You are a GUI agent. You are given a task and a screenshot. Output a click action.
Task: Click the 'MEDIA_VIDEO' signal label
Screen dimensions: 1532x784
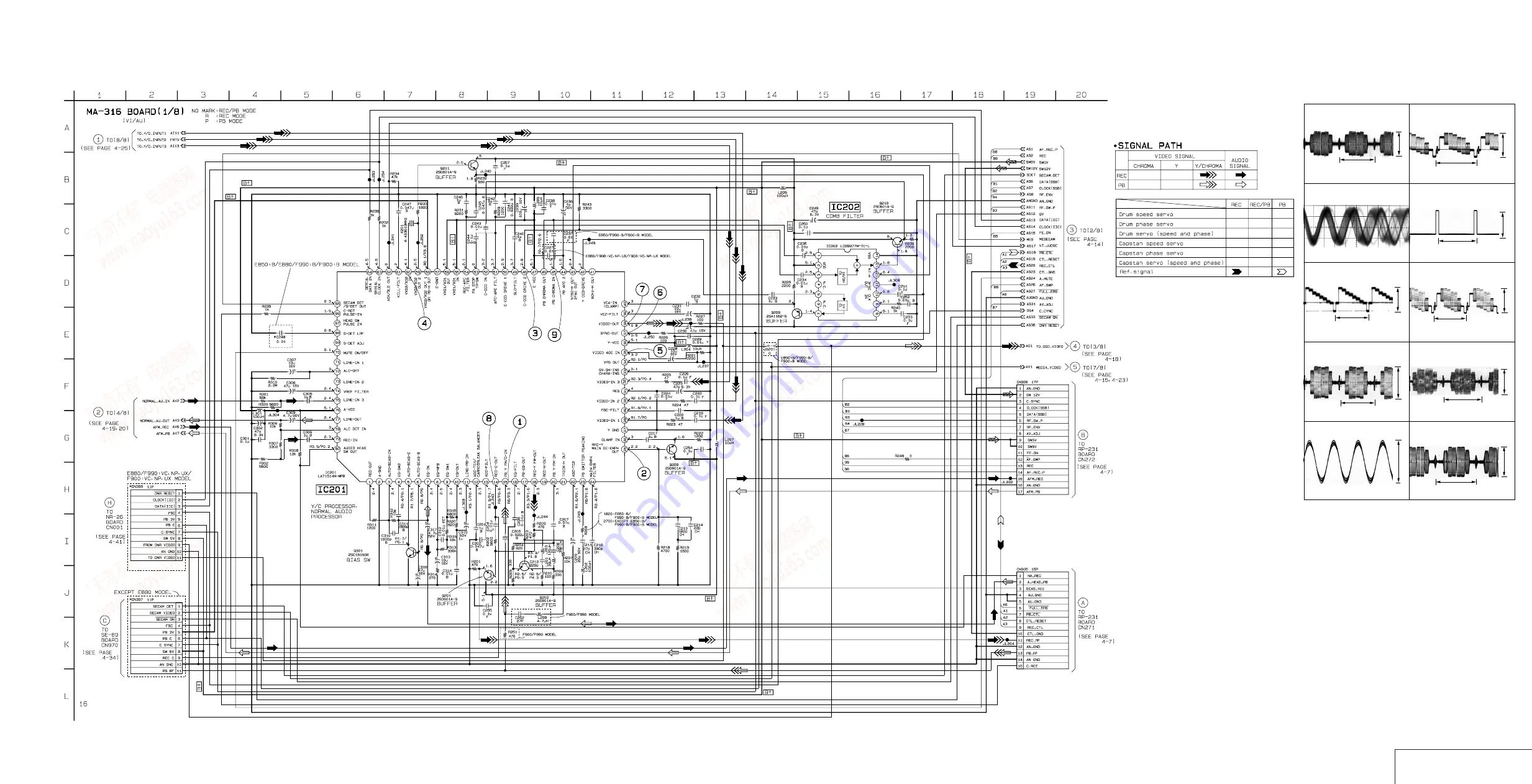pyautogui.click(x=1049, y=367)
